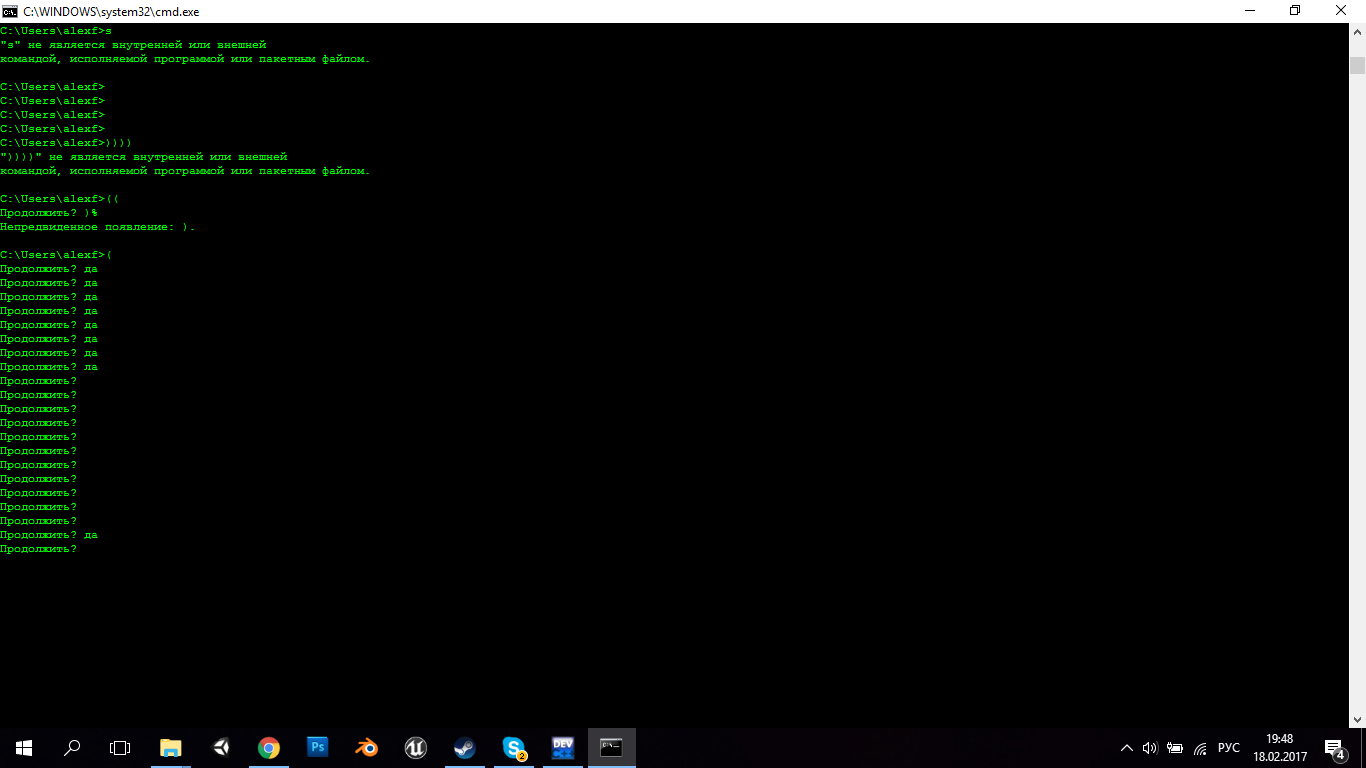This screenshot has width=1366, height=768.
Task: Open the Windows Start menu
Action: (x=24, y=747)
